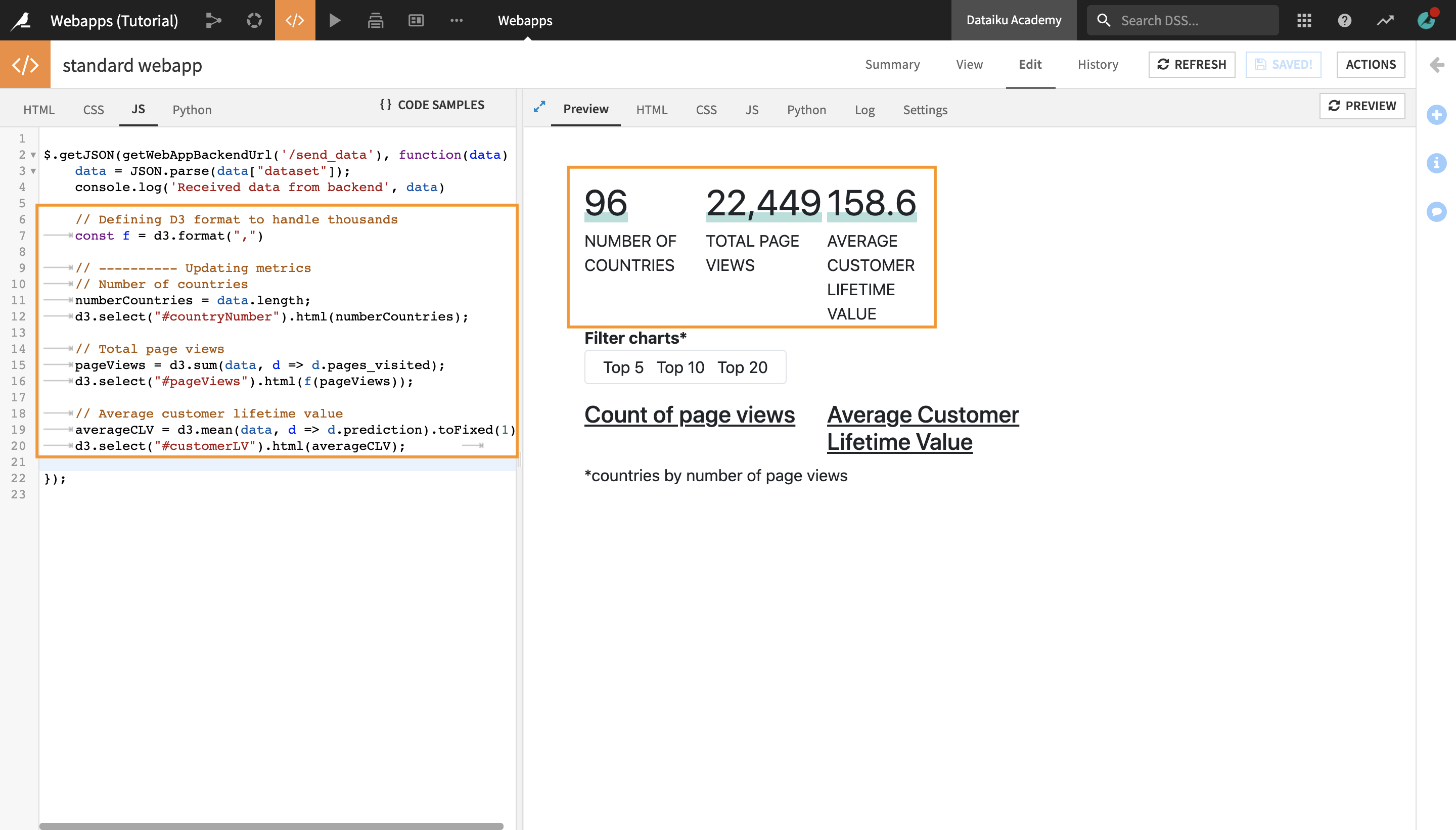Open the HTML editor tab
This screenshot has width=1456, height=830.
39,110
